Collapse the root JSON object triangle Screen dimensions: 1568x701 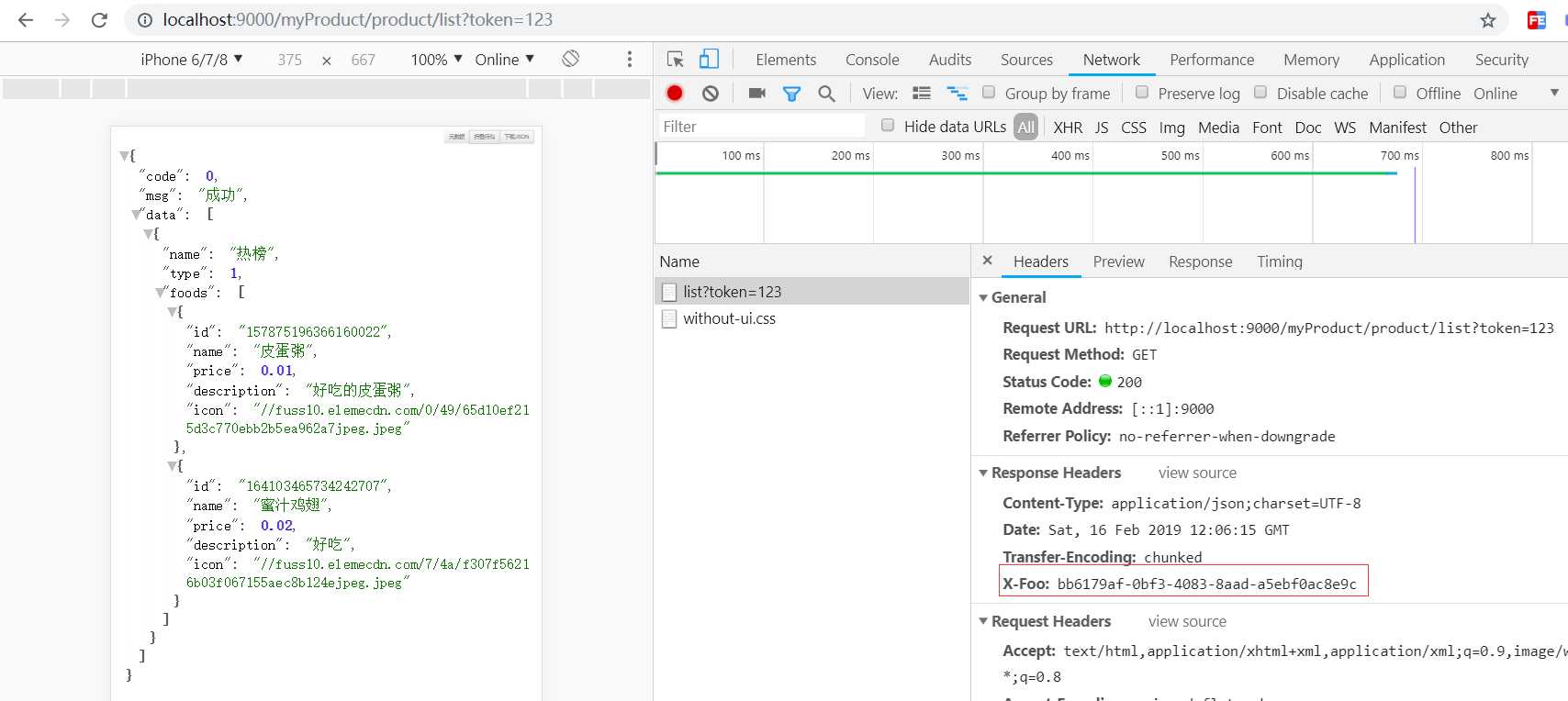(x=125, y=156)
